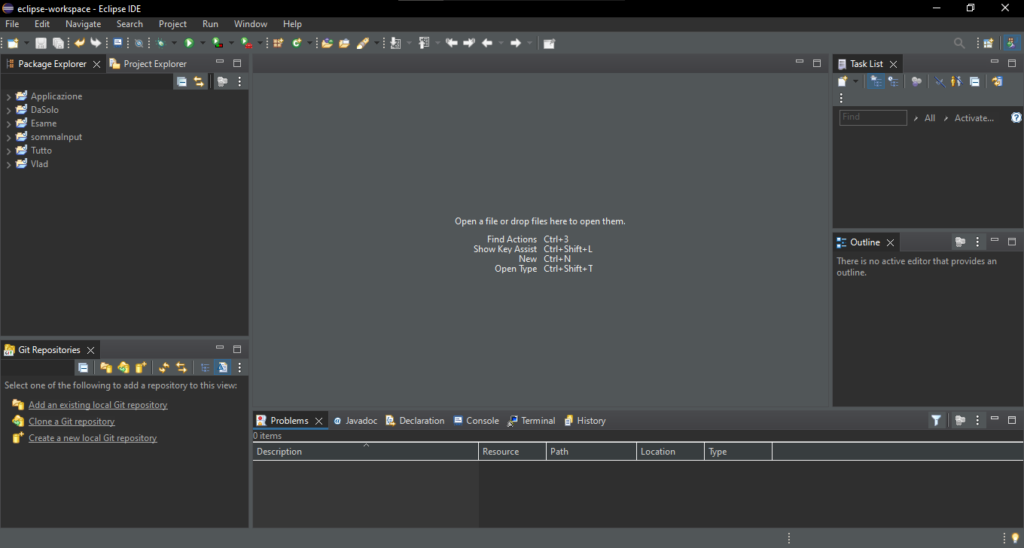Click Add an existing local Git repository link
The image size is (1024, 548).
click(x=98, y=405)
